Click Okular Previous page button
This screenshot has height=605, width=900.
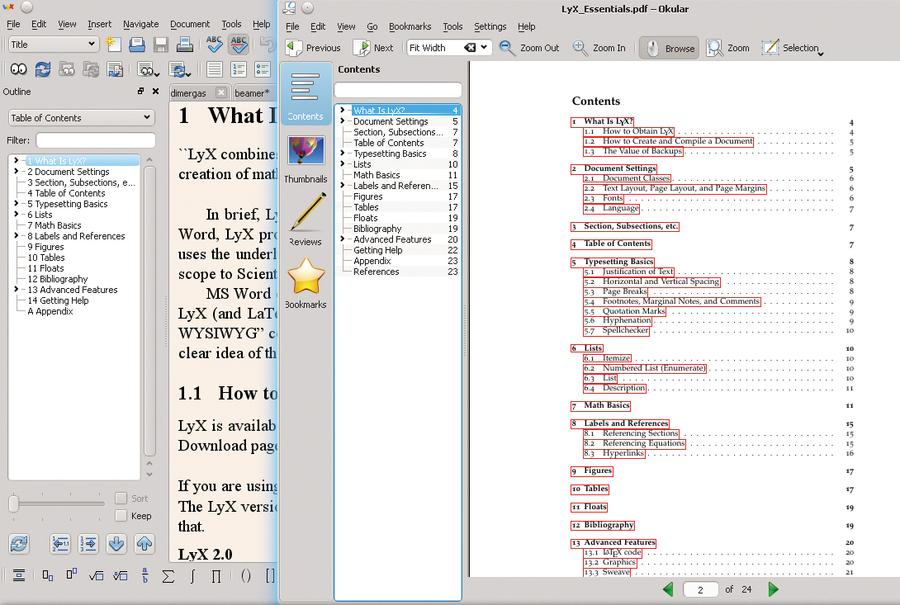pyautogui.click(x=313, y=48)
